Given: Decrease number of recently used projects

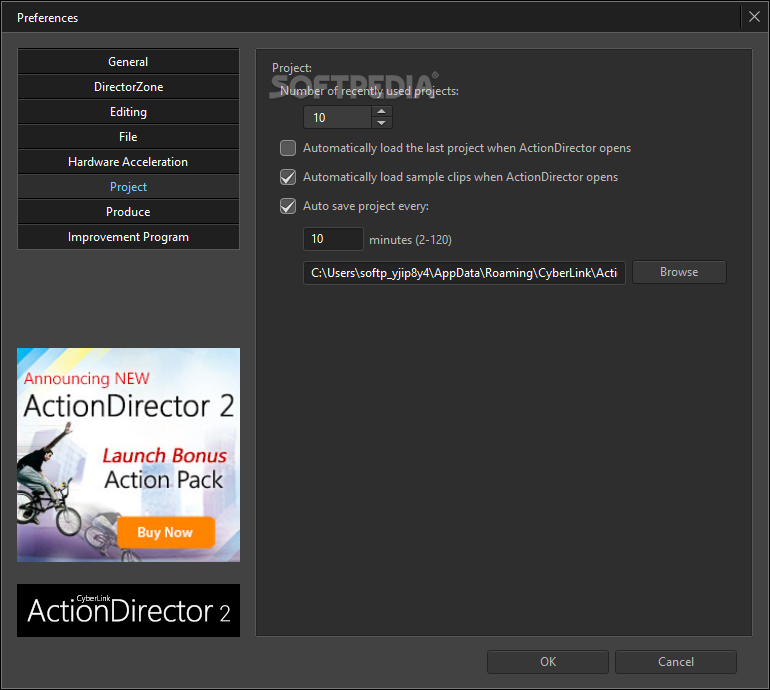Looking at the screenshot, I should 382,123.
